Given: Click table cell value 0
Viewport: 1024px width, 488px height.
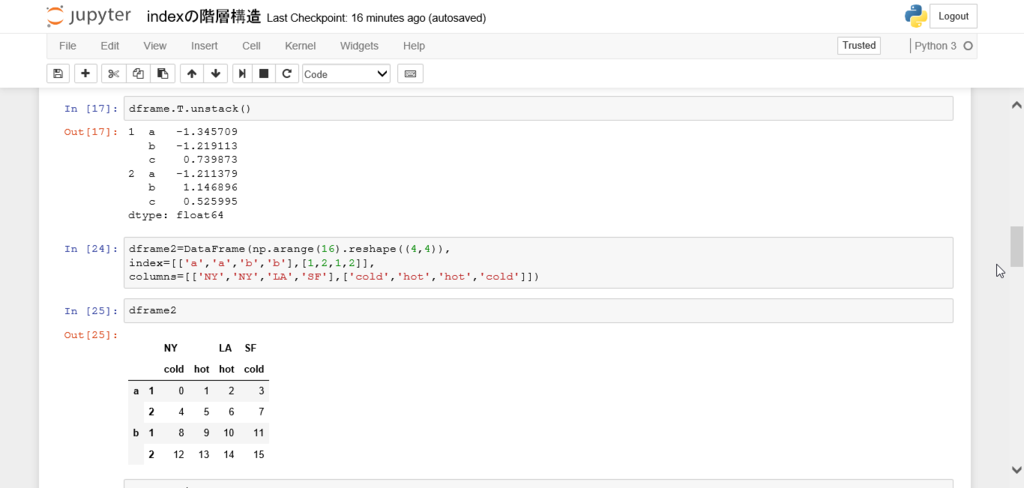Looking at the screenshot, I should coord(181,391).
